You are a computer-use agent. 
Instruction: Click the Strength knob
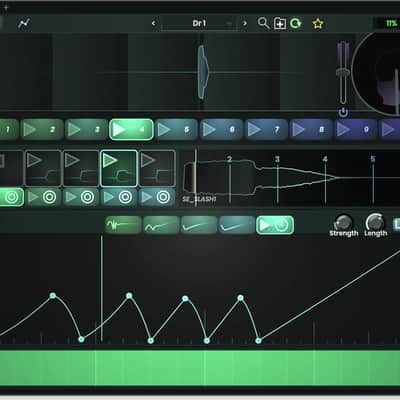tap(343, 222)
